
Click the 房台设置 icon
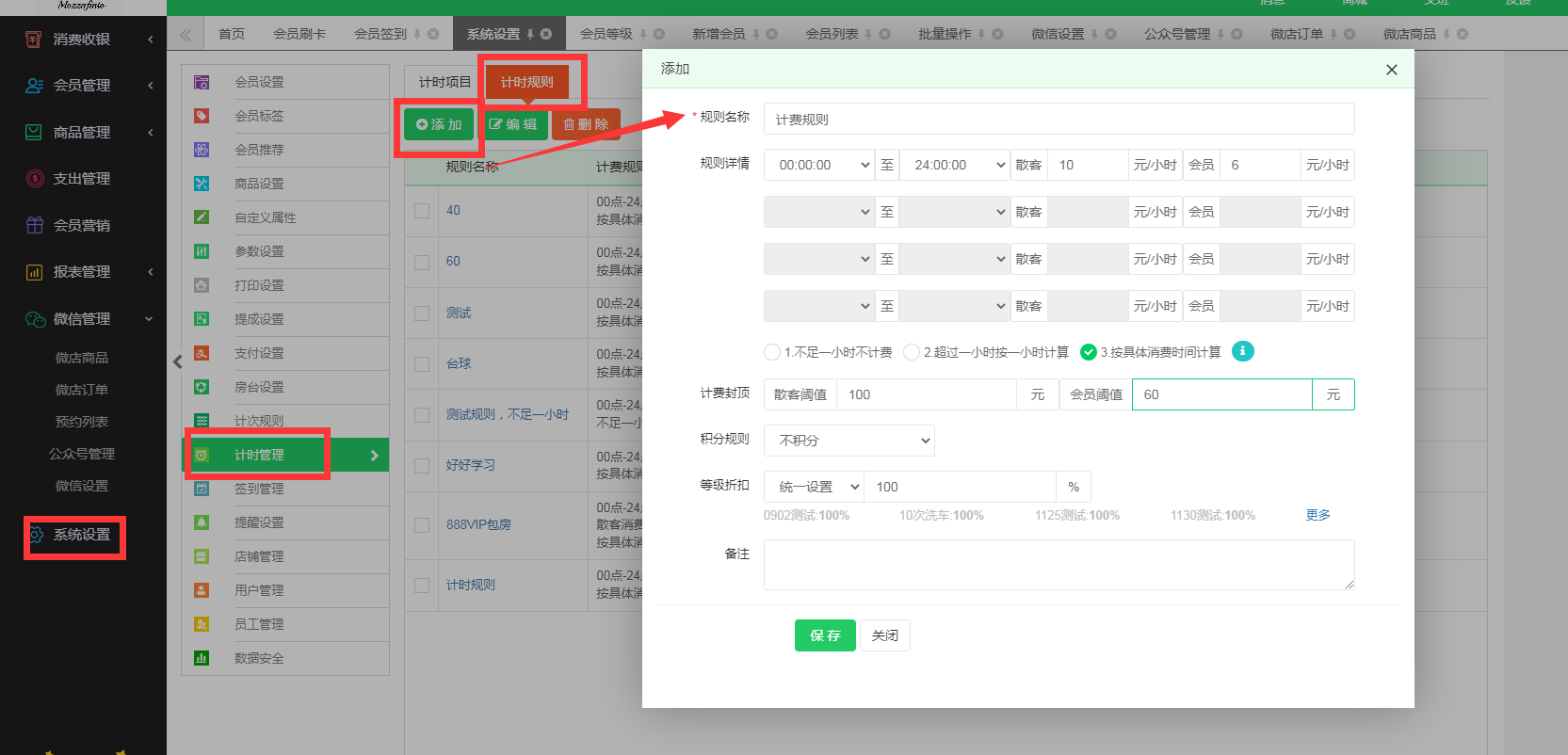[202, 387]
